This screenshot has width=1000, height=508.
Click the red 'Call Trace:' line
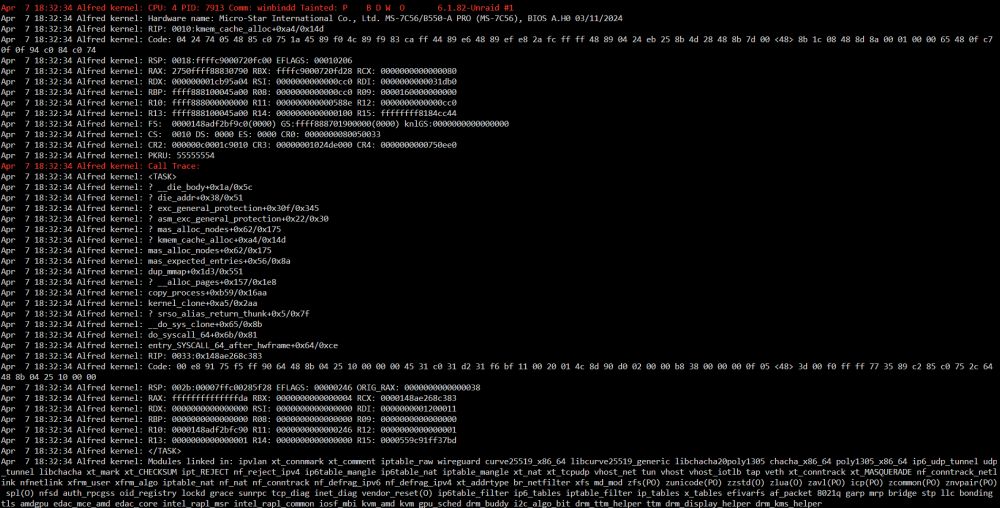100,166
